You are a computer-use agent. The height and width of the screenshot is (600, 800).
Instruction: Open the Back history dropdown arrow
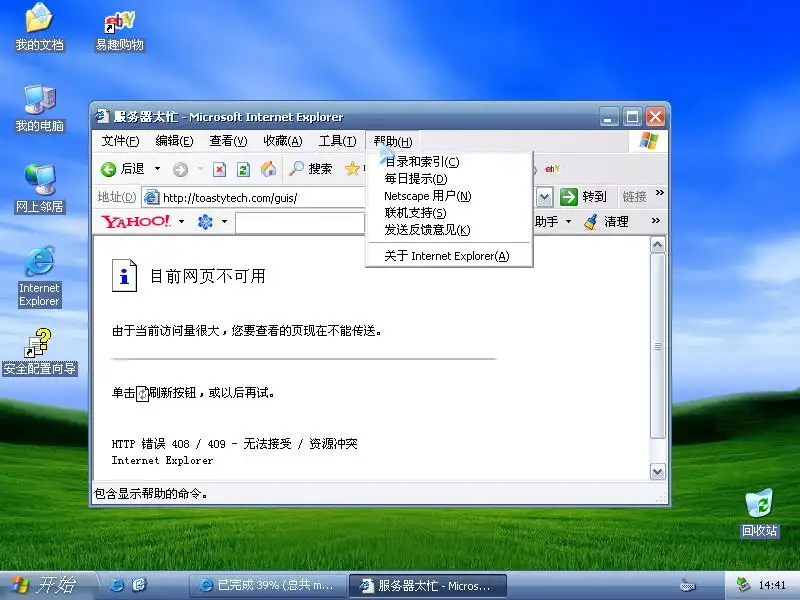pyautogui.click(x=157, y=168)
